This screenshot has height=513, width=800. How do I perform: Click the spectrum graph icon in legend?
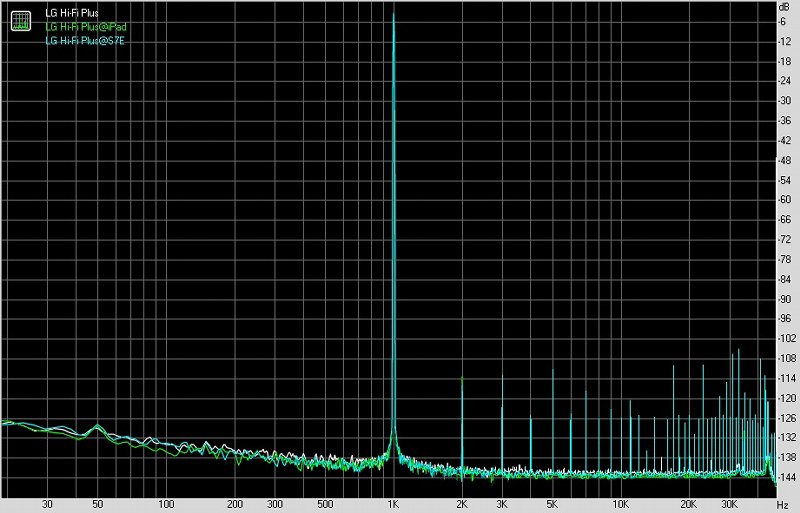[21, 20]
